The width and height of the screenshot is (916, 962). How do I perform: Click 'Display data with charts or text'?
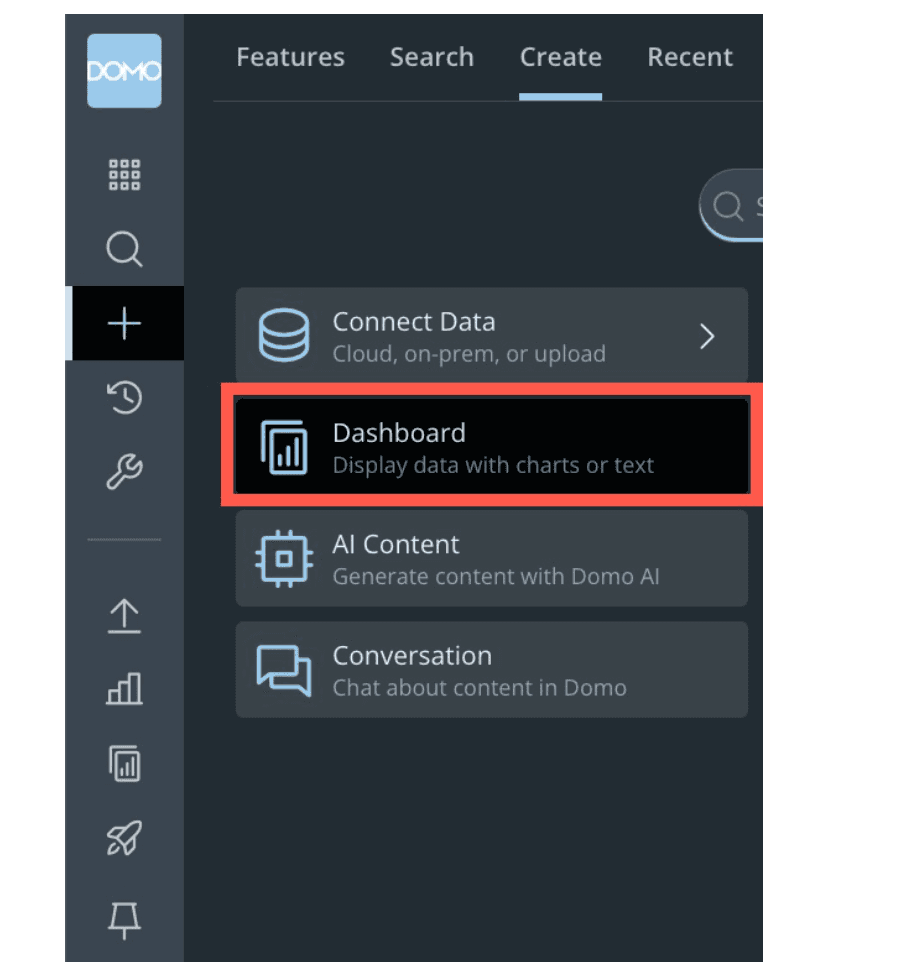pyautogui.click(x=493, y=466)
